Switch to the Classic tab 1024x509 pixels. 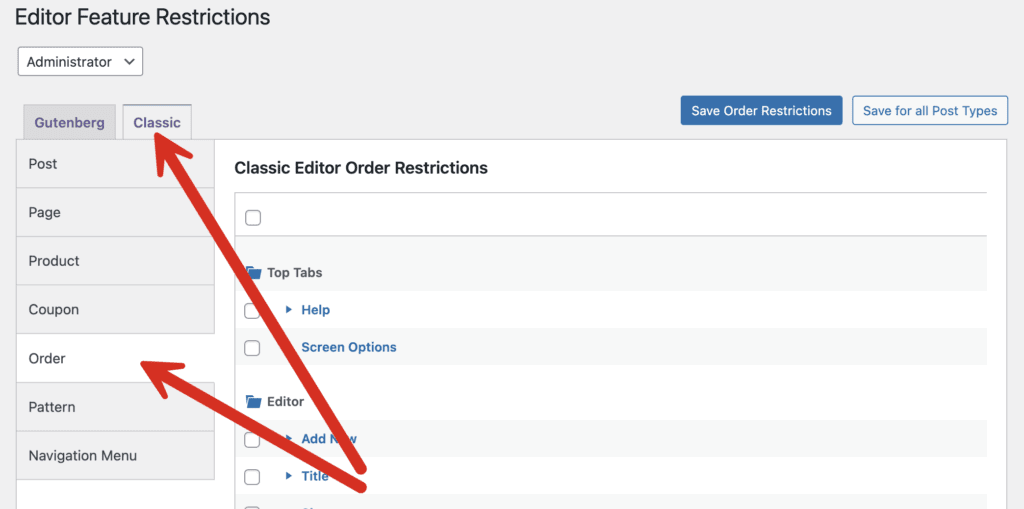tap(157, 122)
